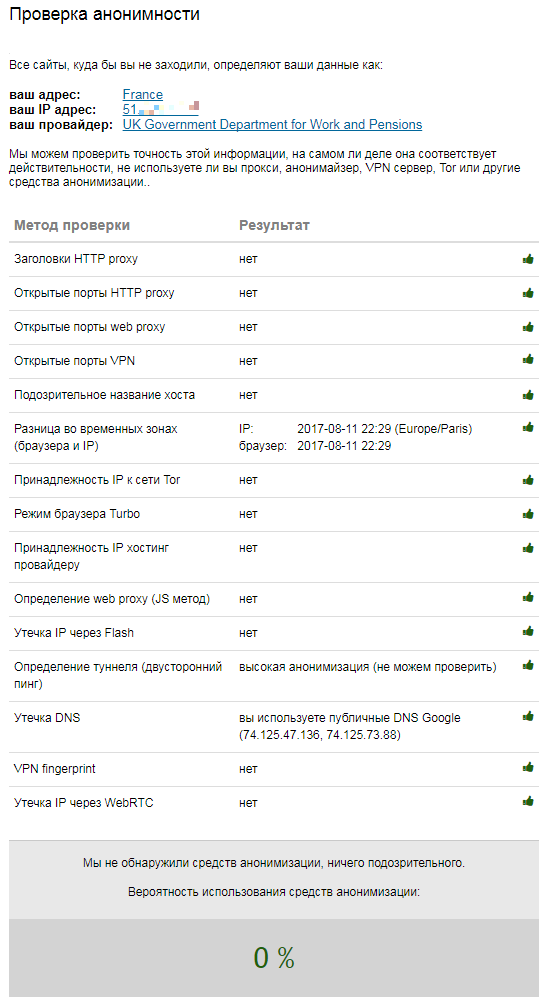Open the partially hidden IP address link
Image resolution: width=549 pixels, height=1002 pixels.
161,109
